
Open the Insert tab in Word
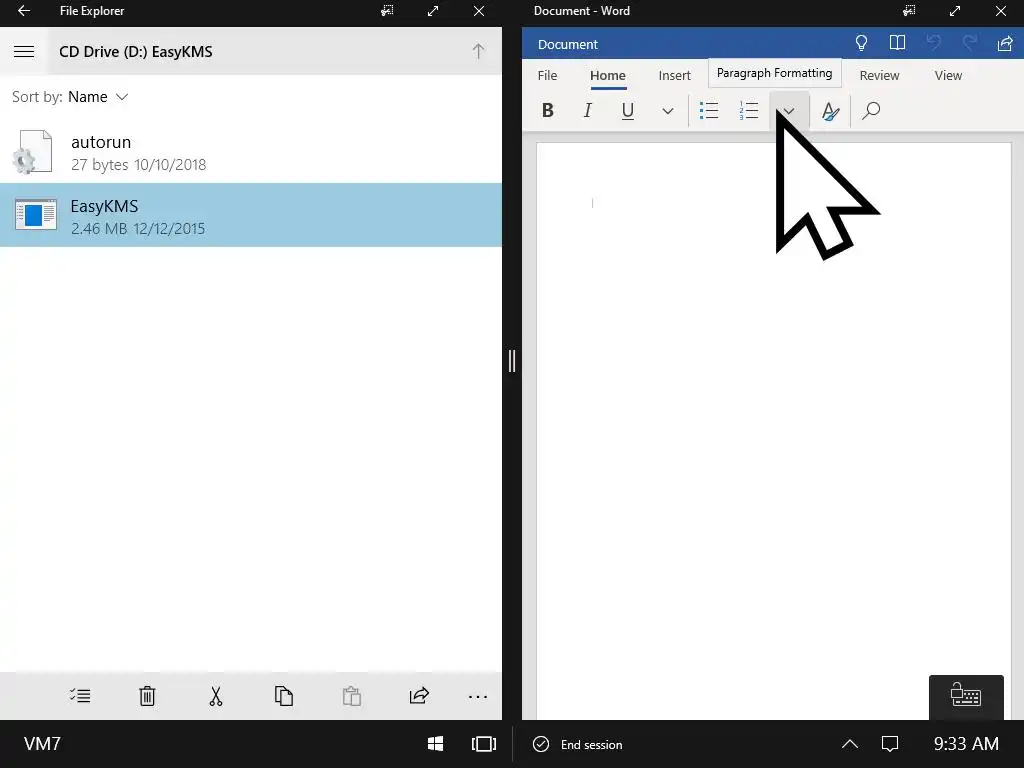click(x=675, y=75)
